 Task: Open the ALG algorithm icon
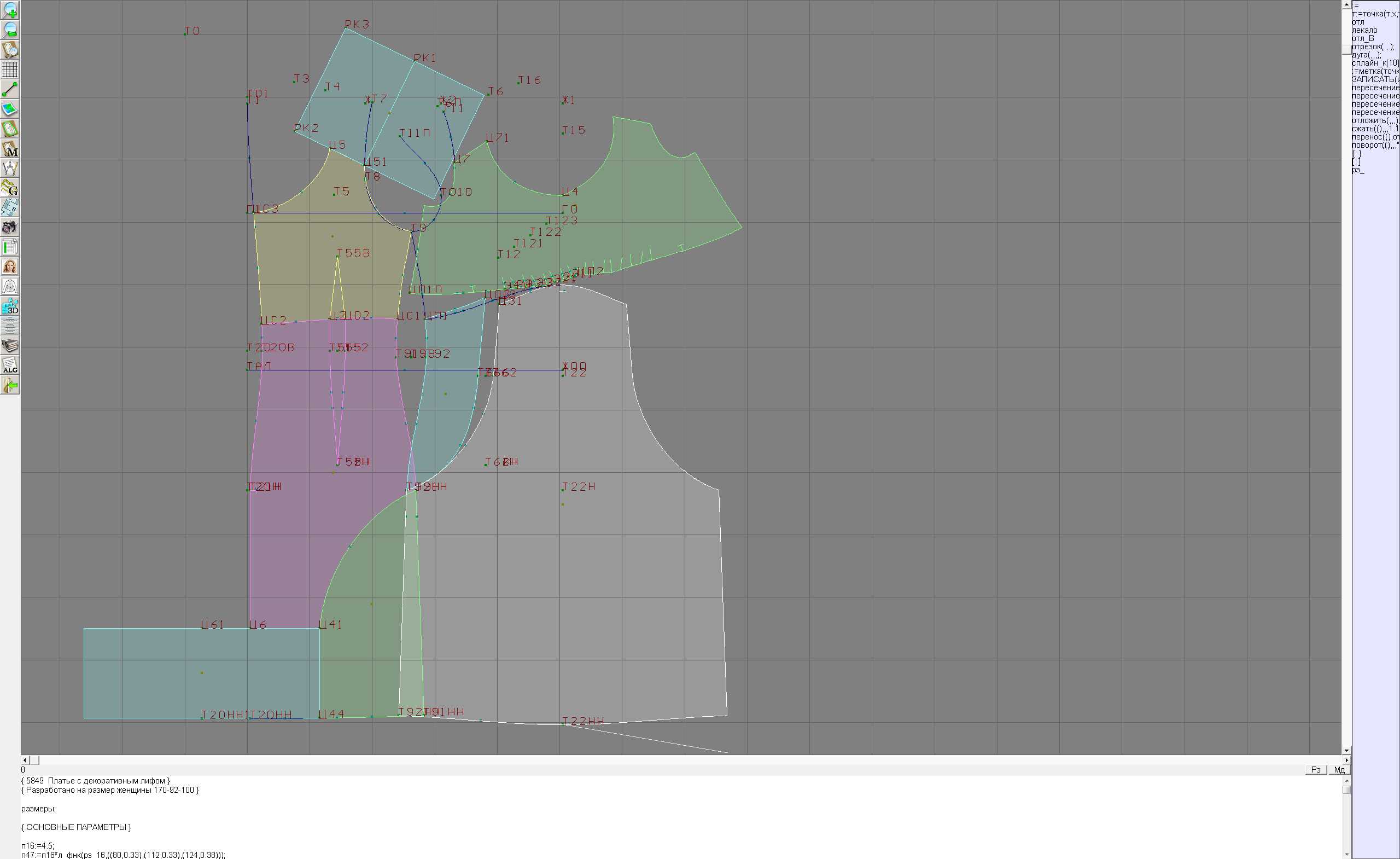[x=10, y=365]
